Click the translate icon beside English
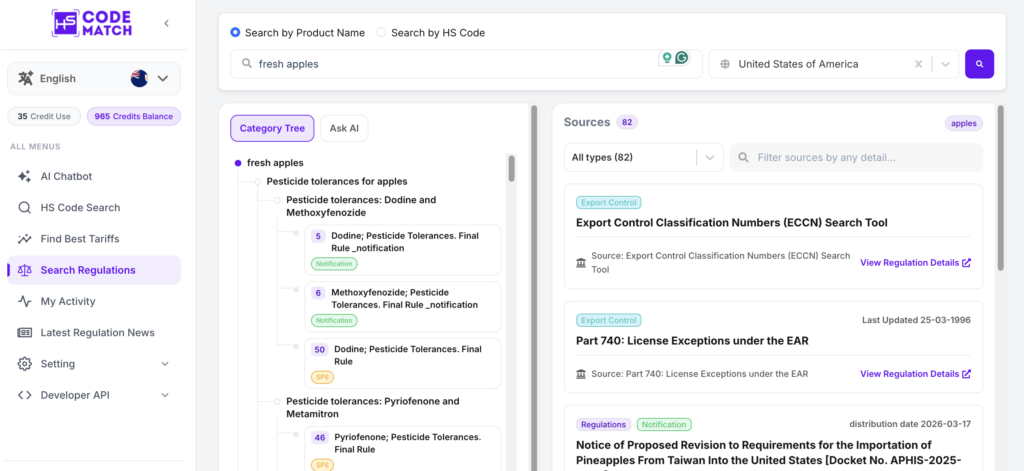1024x471 pixels. point(25,78)
